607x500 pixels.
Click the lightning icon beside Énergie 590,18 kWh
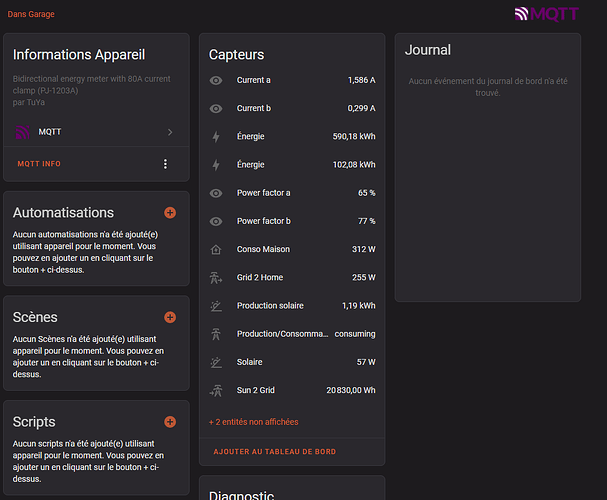point(216,136)
